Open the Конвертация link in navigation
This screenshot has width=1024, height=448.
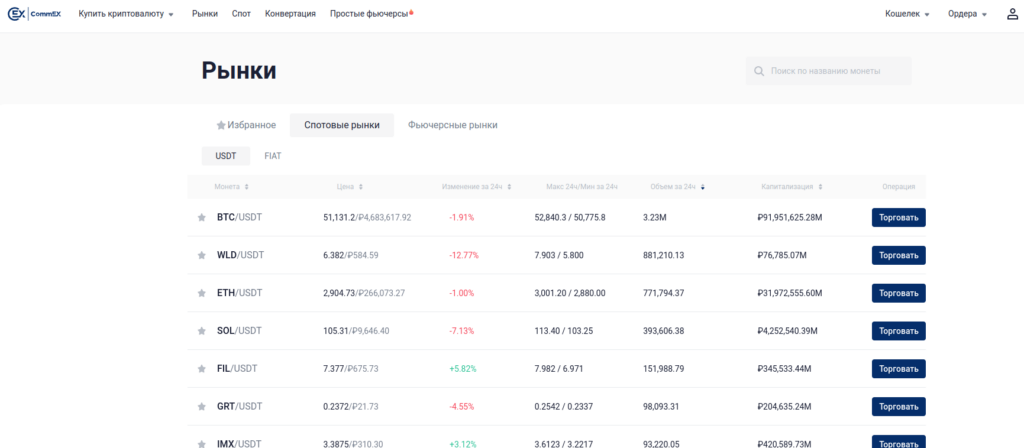290,14
